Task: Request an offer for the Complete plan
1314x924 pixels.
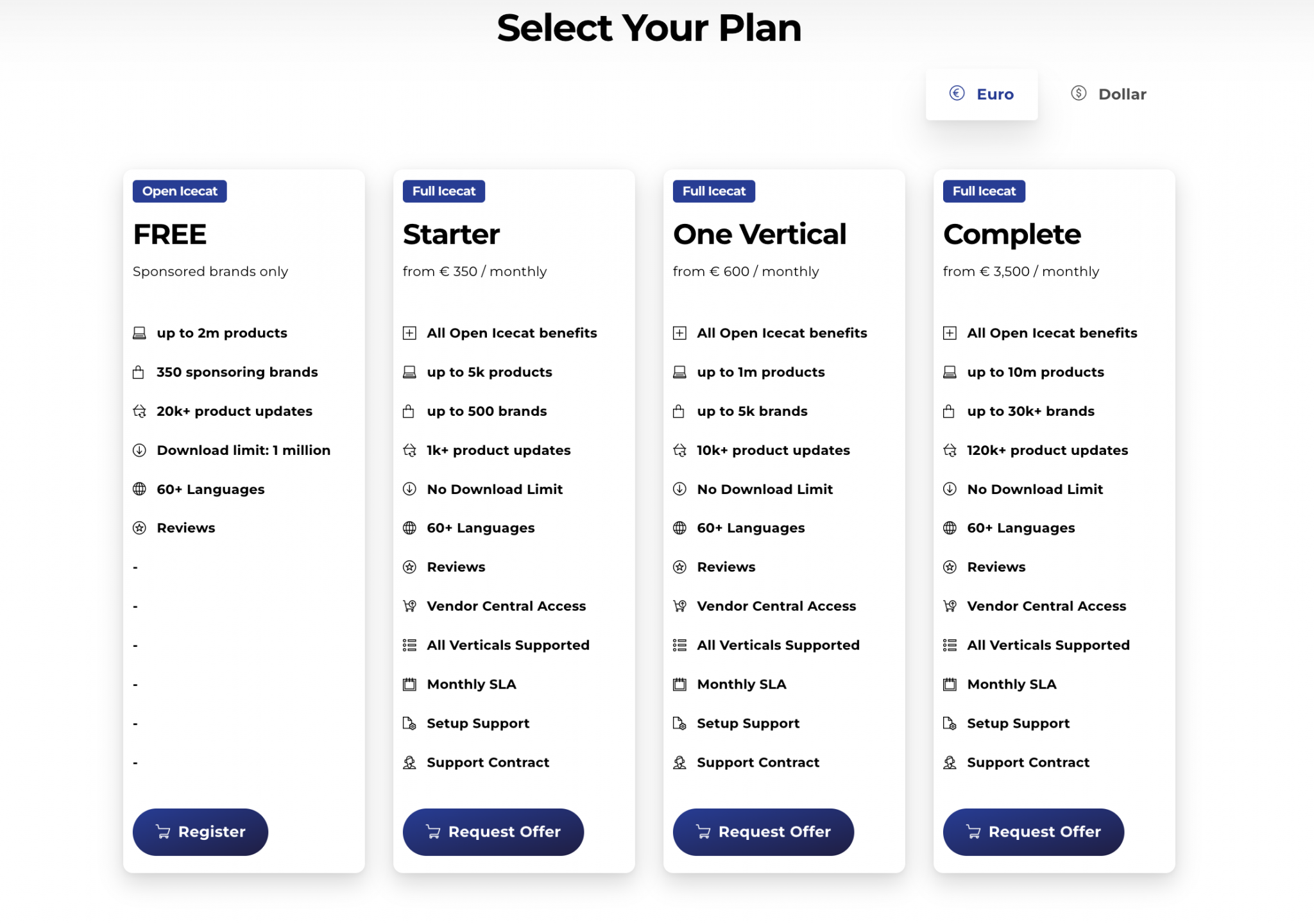Action: (x=1033, y=832)
